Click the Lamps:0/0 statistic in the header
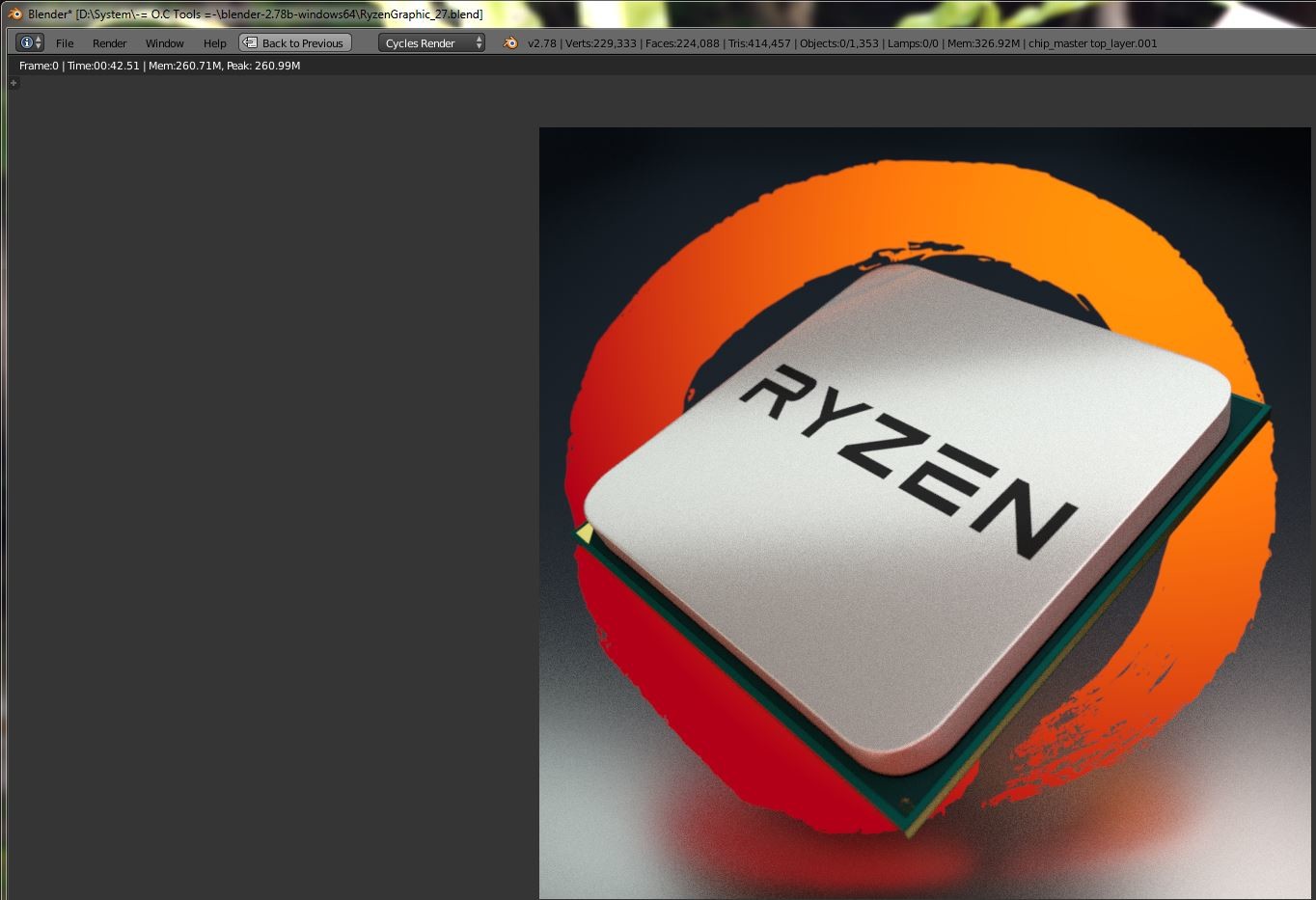The image size is (1316, 900). click(913, 43)
